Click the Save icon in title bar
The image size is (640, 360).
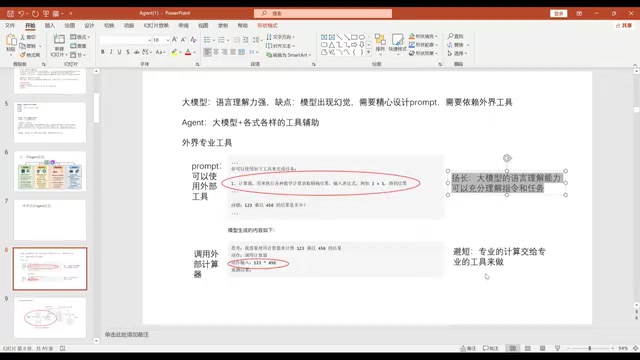[10, 13]
